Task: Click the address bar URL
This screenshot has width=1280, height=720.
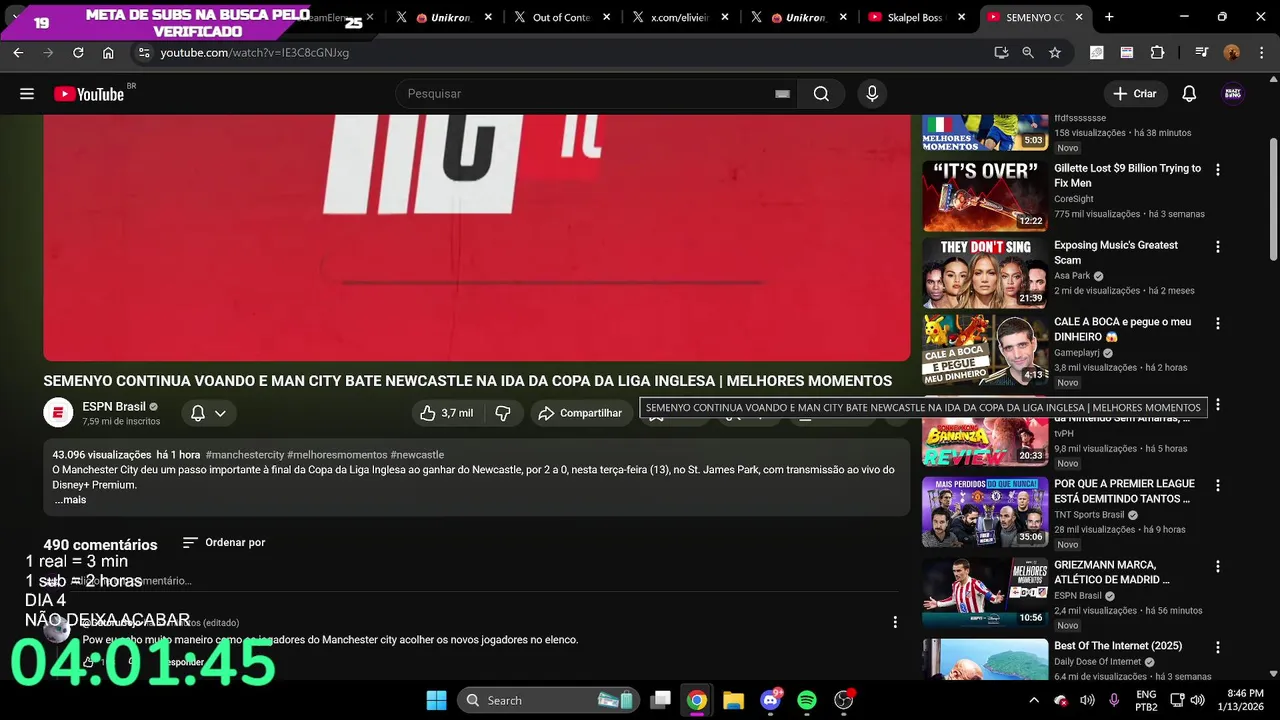Action: 255,53
